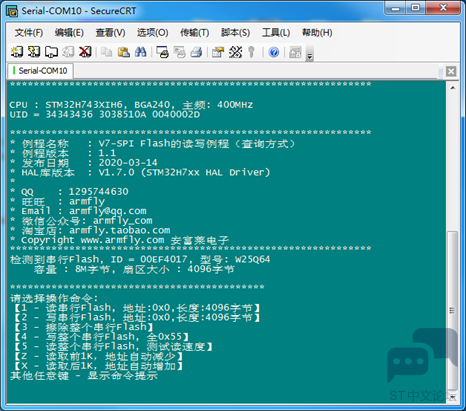Open the 选项(O) menu
The width and height of the screenshot is (466, 411).
[x=152, y=33]
